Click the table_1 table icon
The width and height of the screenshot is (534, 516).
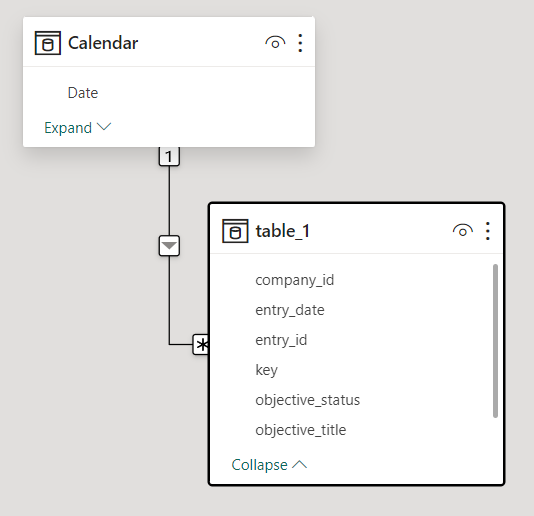click(x=235, y=231)
